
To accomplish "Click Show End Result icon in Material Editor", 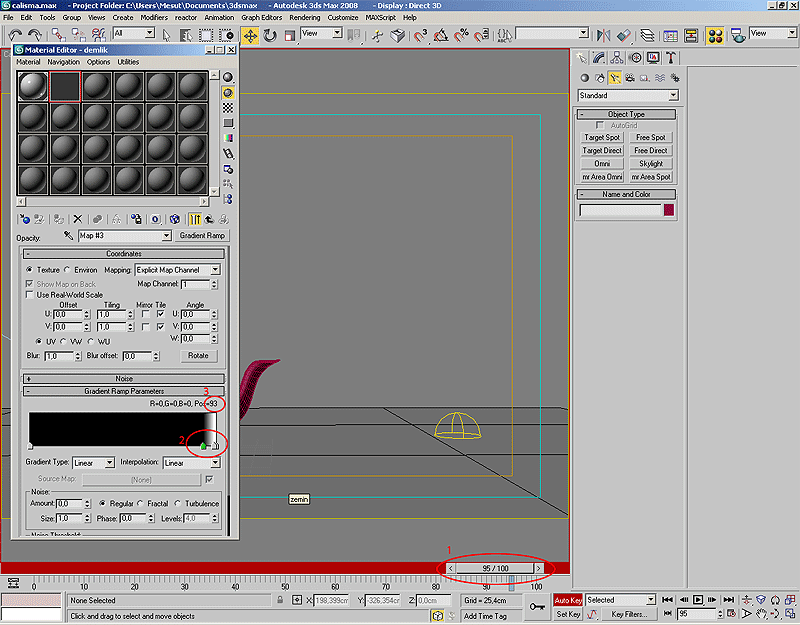I will (x=196, y=219).
